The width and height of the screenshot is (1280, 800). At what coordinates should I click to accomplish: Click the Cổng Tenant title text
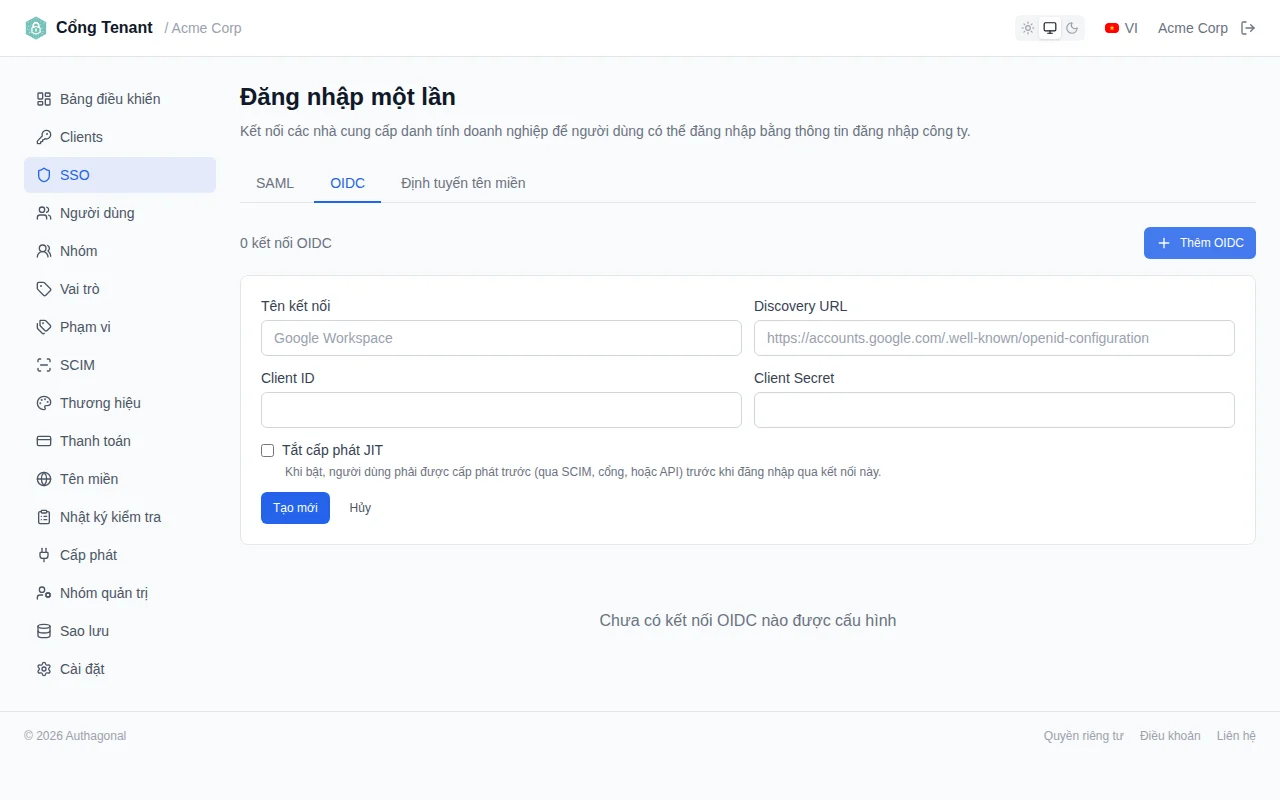coord(104,28)
